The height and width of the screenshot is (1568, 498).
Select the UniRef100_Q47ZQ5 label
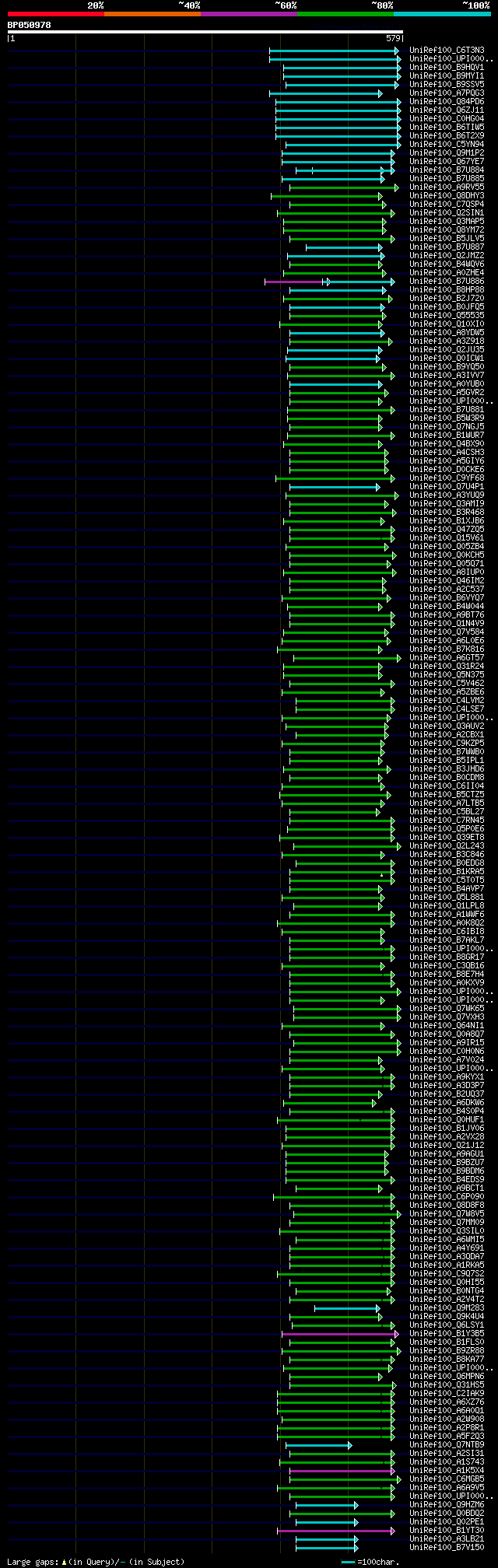447,530
